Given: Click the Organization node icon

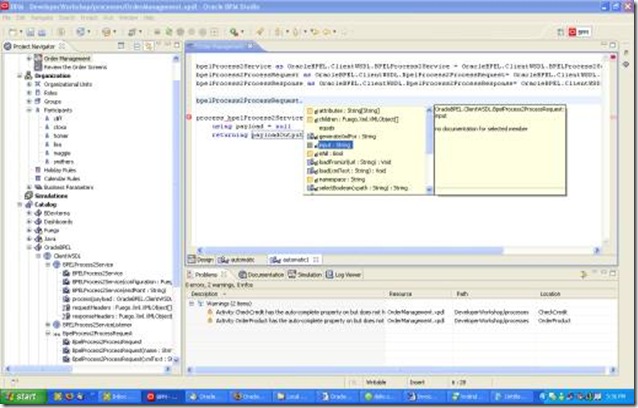Looking at the screenshot, I should (29, 76).
